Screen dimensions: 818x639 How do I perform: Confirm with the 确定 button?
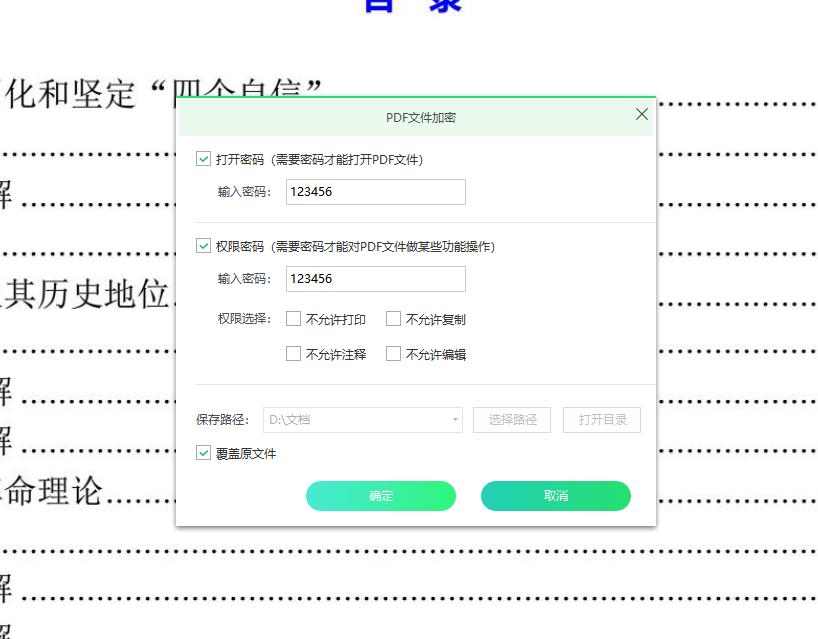(x=381, y=496)
